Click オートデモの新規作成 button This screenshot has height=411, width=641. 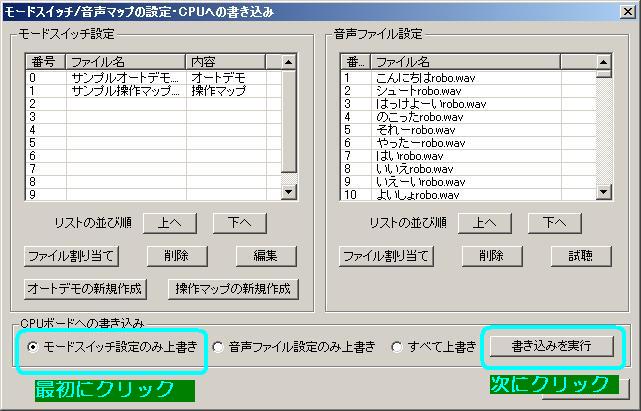click(x=85, y=289)
